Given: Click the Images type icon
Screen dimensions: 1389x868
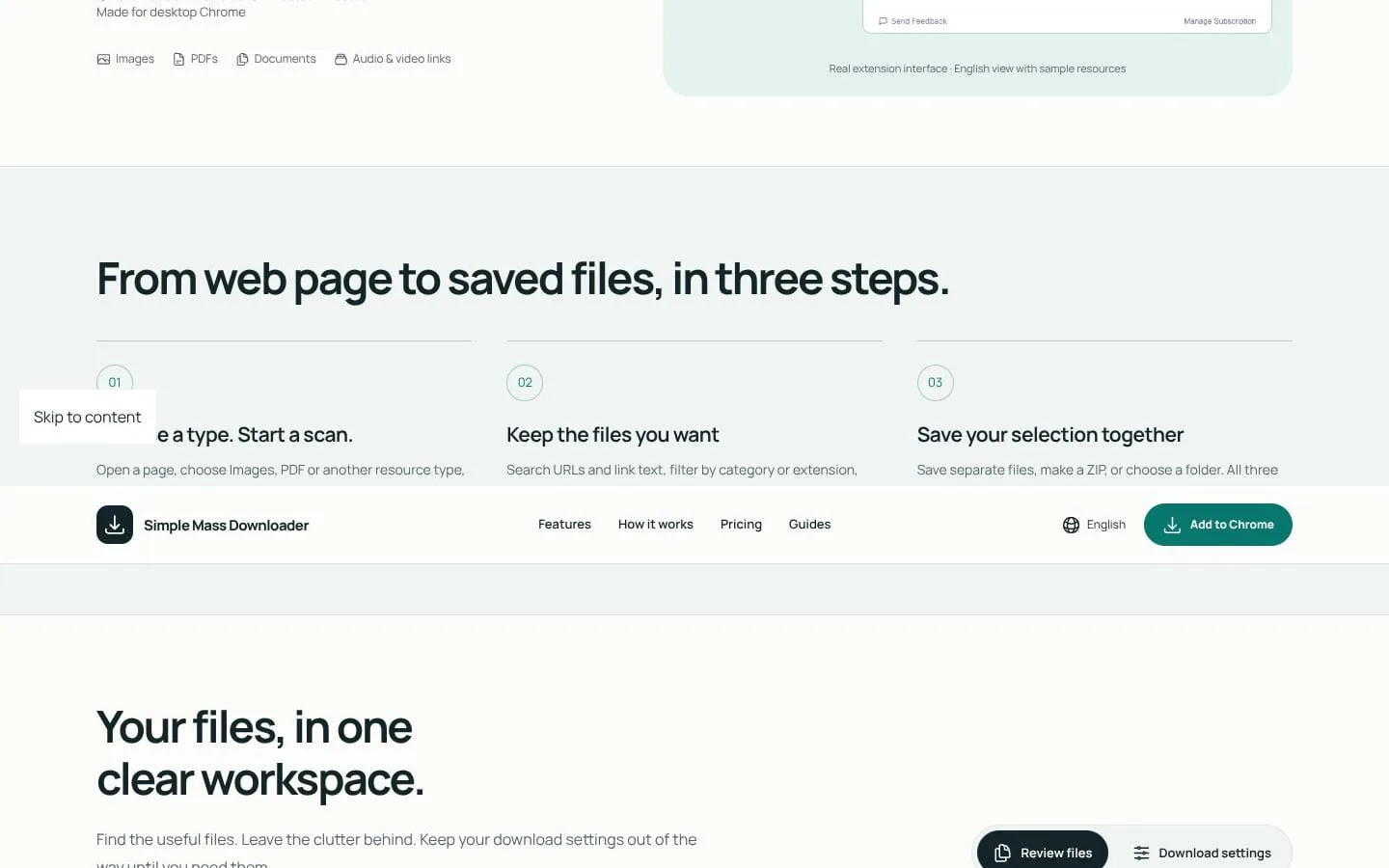Looking at the screenshot, I should point(103,59).
